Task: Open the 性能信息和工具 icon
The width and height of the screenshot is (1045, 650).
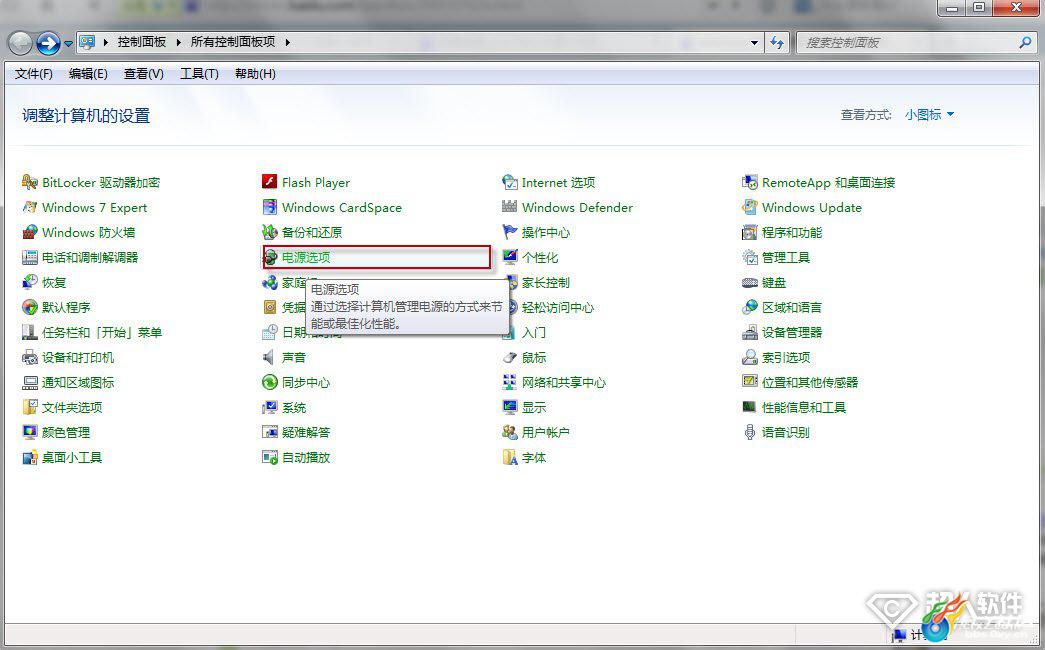Action: tap(749, 407)
